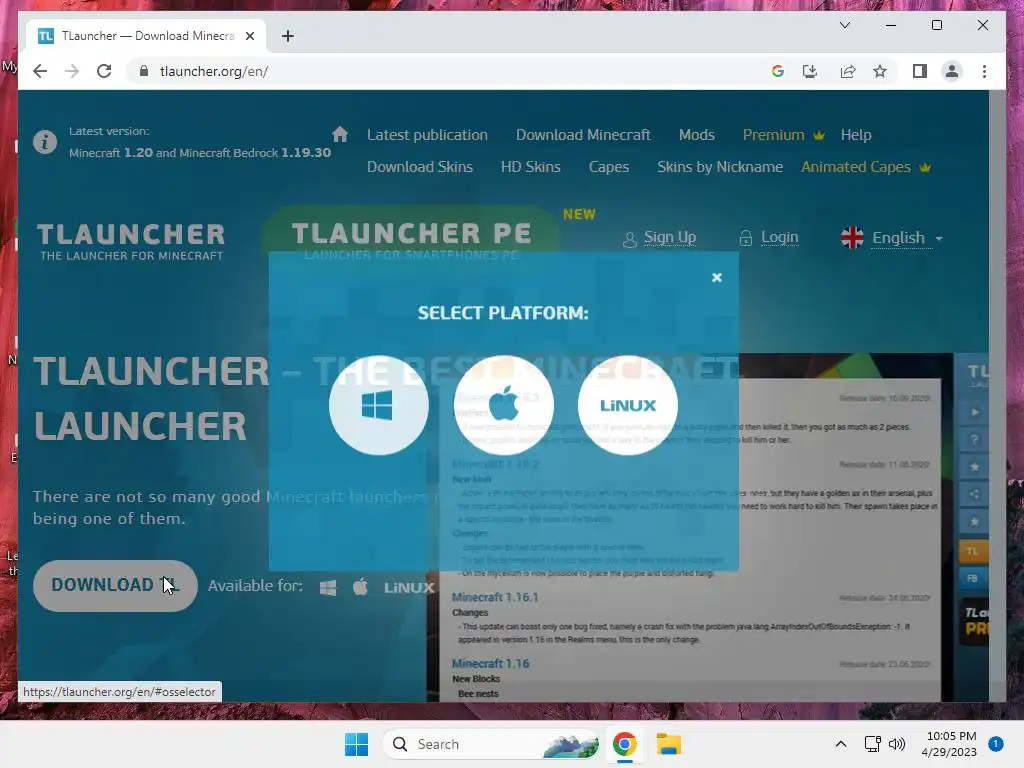Bookmark this page with star icon
Screen dimensions: 1024x768
880,71
